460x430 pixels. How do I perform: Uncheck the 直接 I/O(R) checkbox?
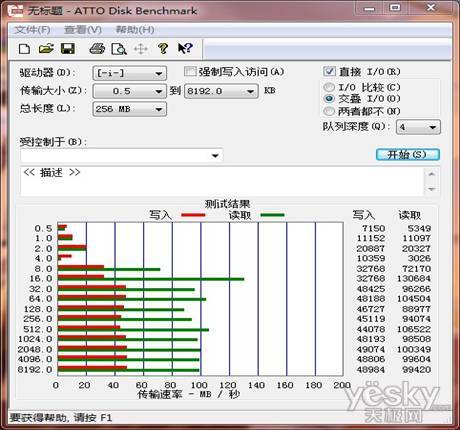pos(329,71)
